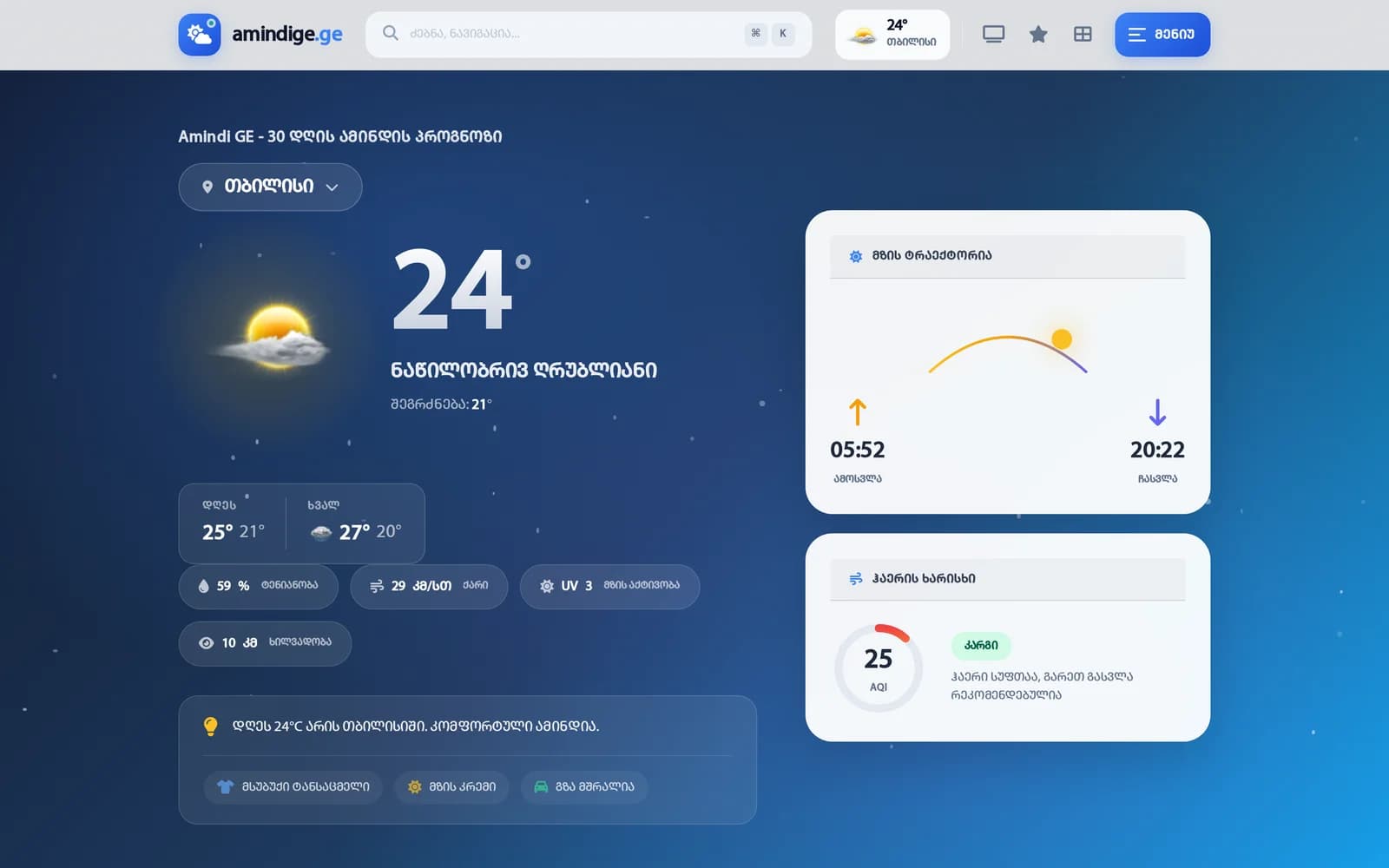Click the air quality header wind icon
1389x868 pixels.
pyautogui.click(x=856, y=579)
